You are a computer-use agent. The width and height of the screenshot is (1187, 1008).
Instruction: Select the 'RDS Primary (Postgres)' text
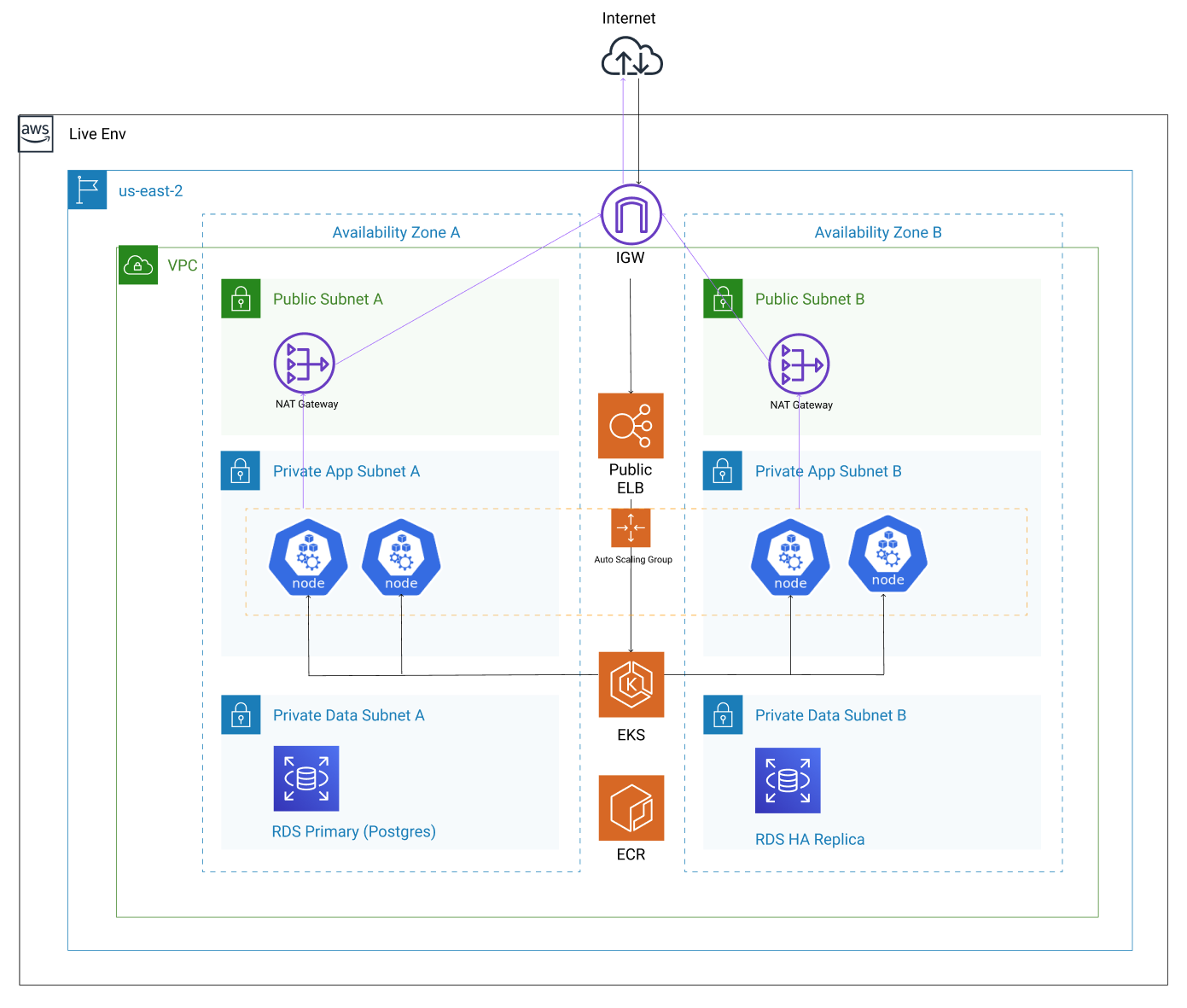[353, 831]
